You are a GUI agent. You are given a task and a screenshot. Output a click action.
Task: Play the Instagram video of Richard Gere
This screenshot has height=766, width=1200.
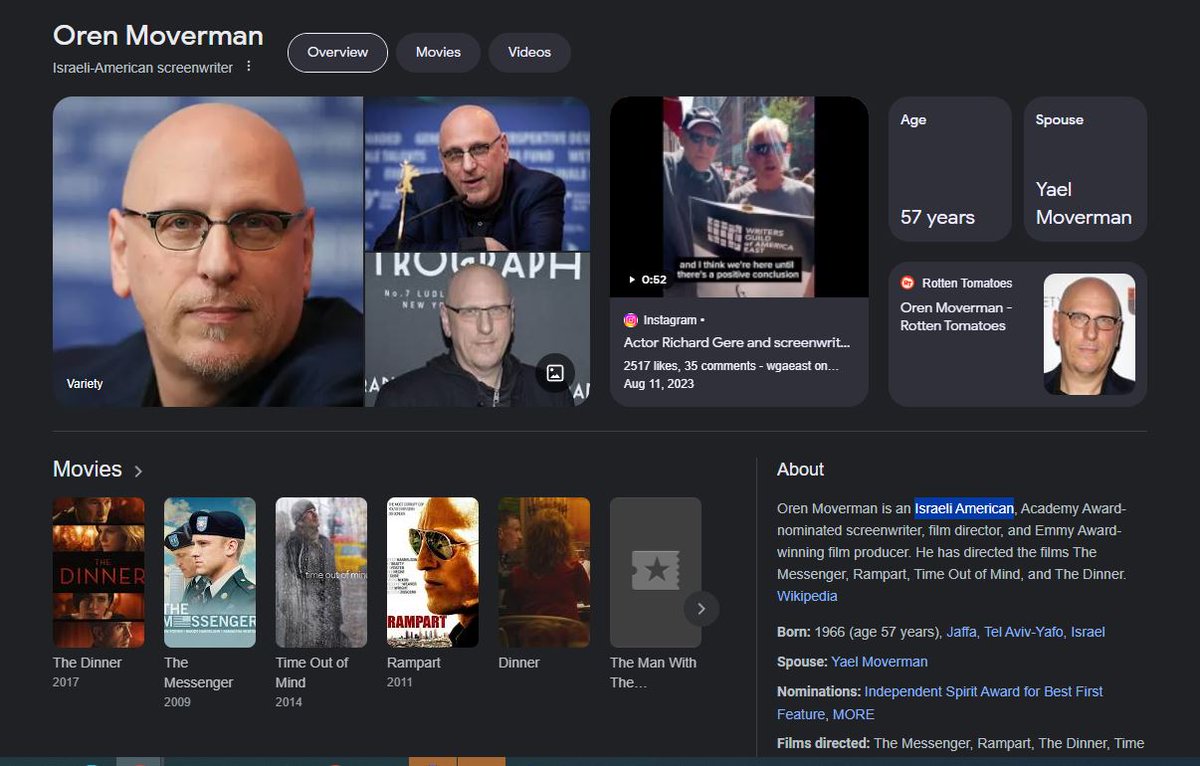(738, 197)
